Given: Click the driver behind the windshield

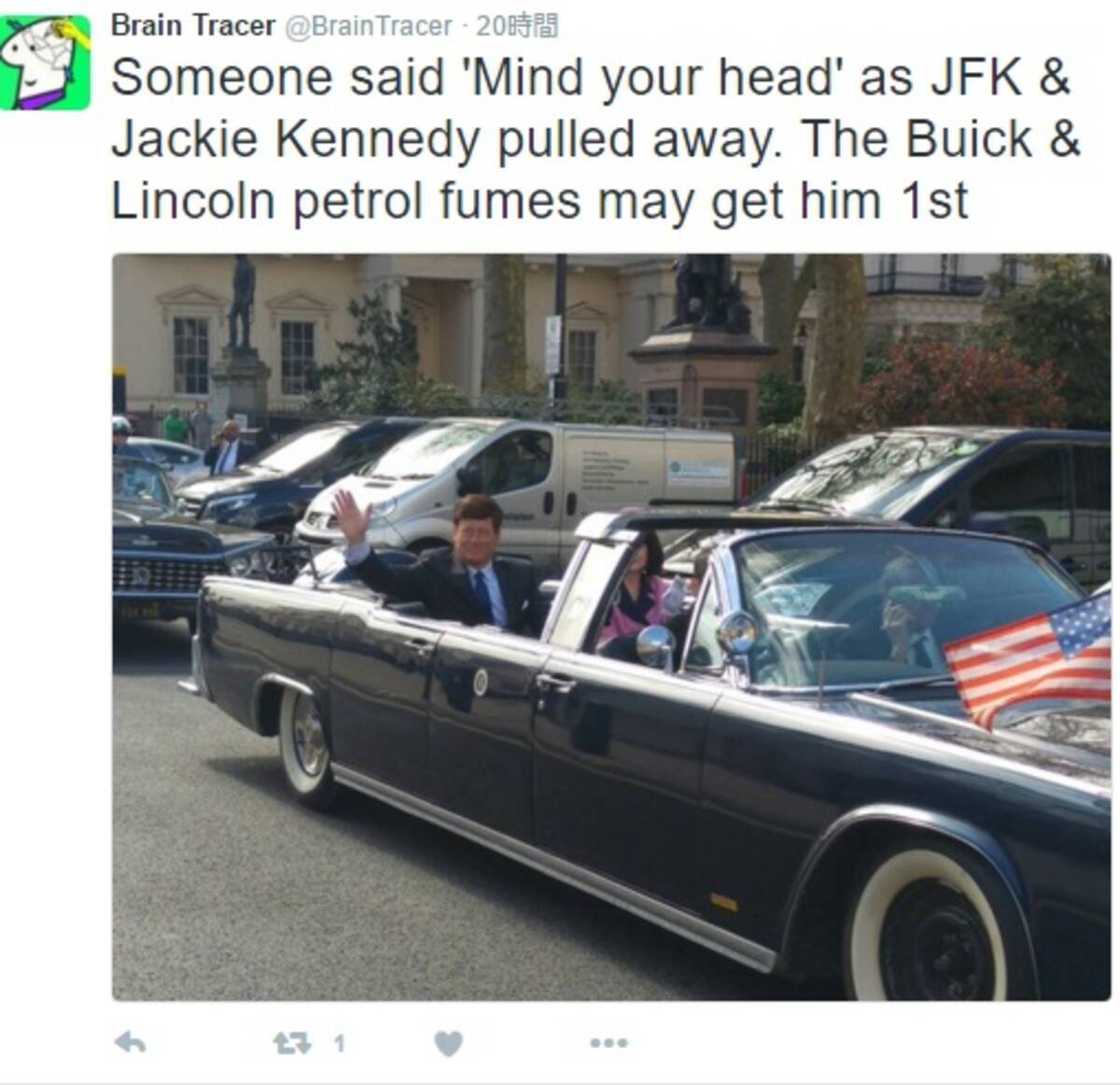Looking at the screenshot, I should (907, 611).
